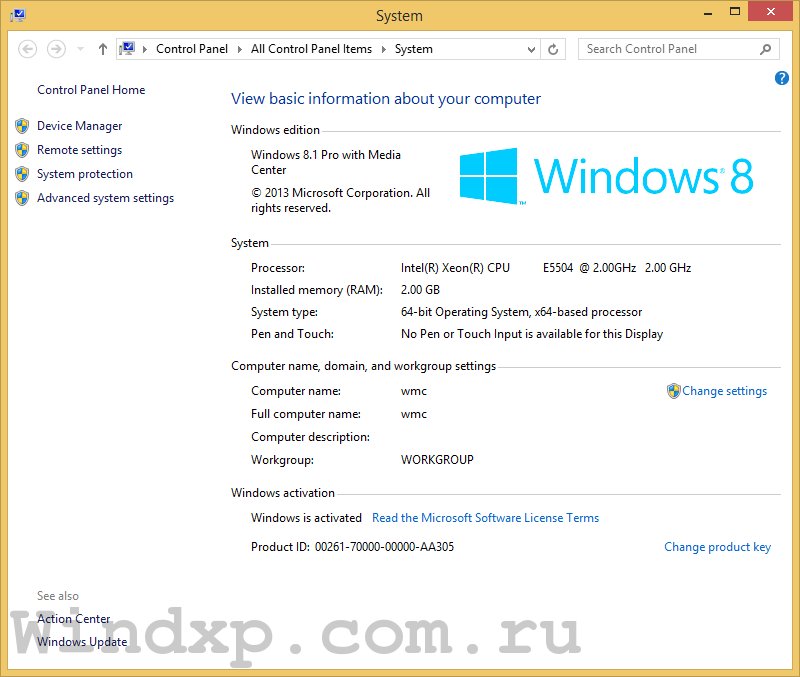Select All Control Panel Items breadcrumb

311,49
